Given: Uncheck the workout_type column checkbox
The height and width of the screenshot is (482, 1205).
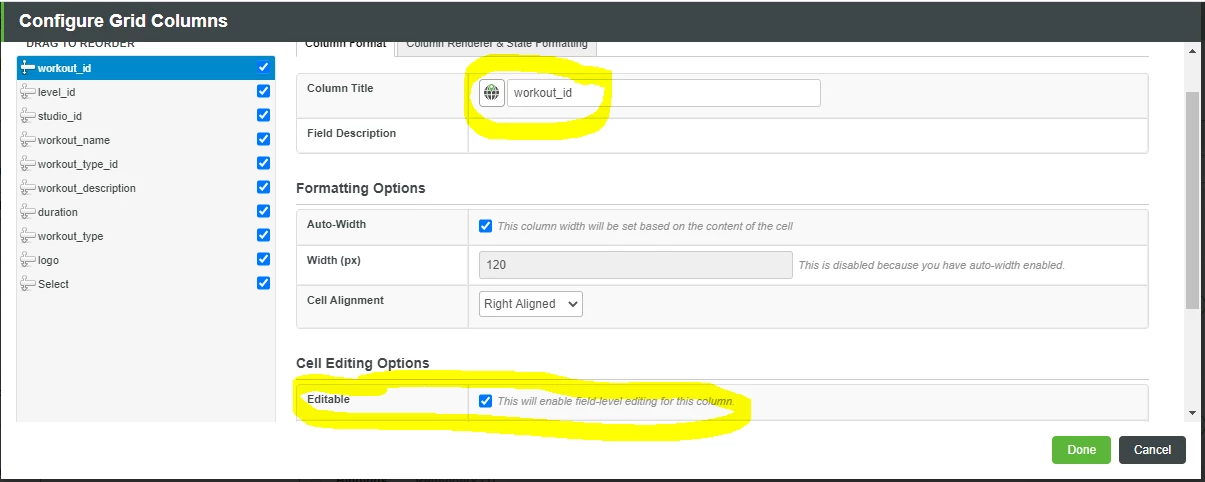Looking at the screenshot, I should (x=263, y=235).
